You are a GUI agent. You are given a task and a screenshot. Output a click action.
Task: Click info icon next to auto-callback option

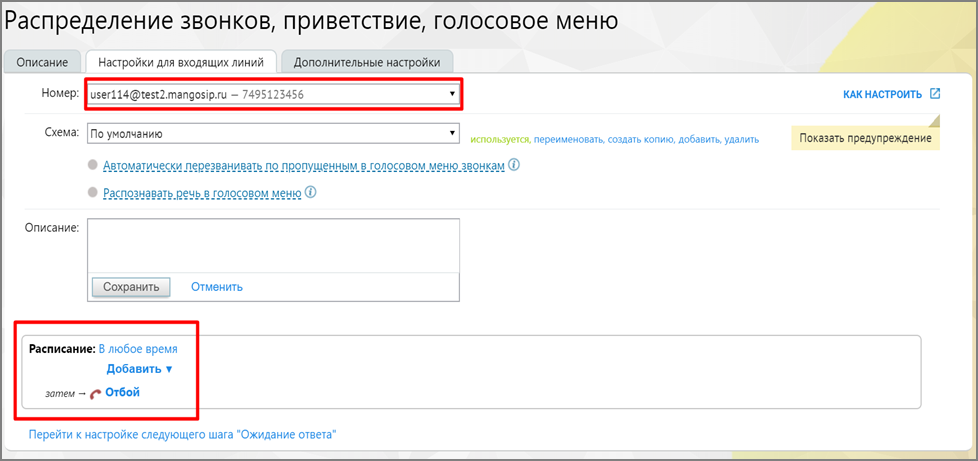pyautogui.click(x=514, y=166)
